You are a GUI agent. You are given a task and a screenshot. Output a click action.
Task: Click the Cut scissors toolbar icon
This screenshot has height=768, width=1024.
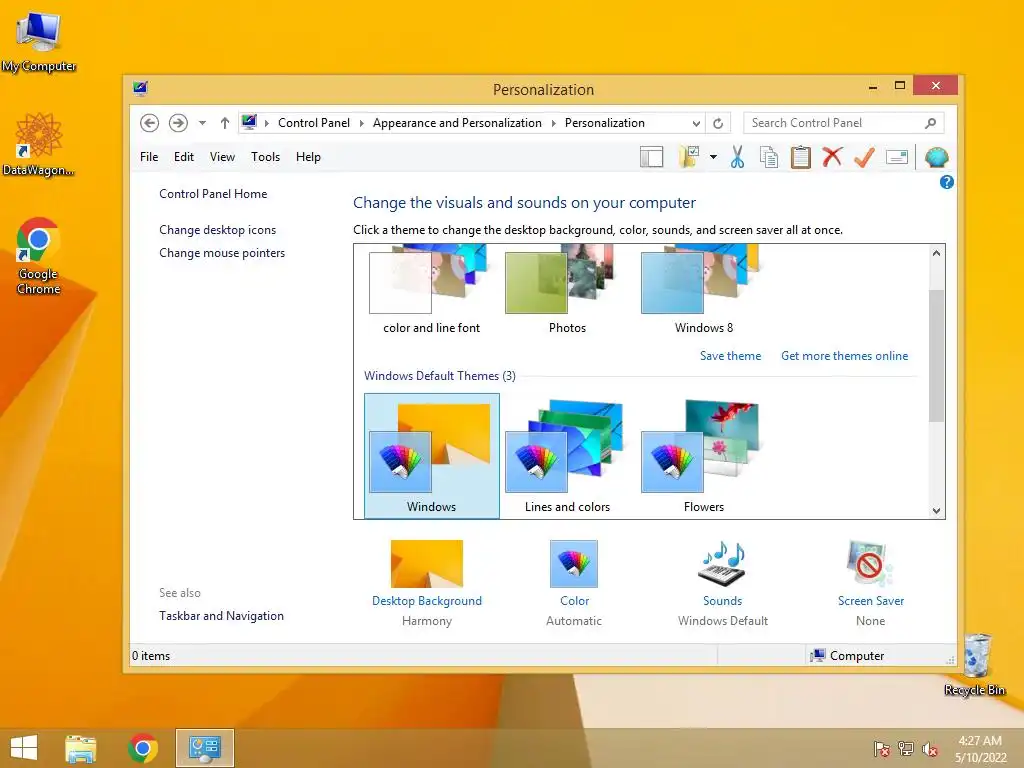(737, 157)
